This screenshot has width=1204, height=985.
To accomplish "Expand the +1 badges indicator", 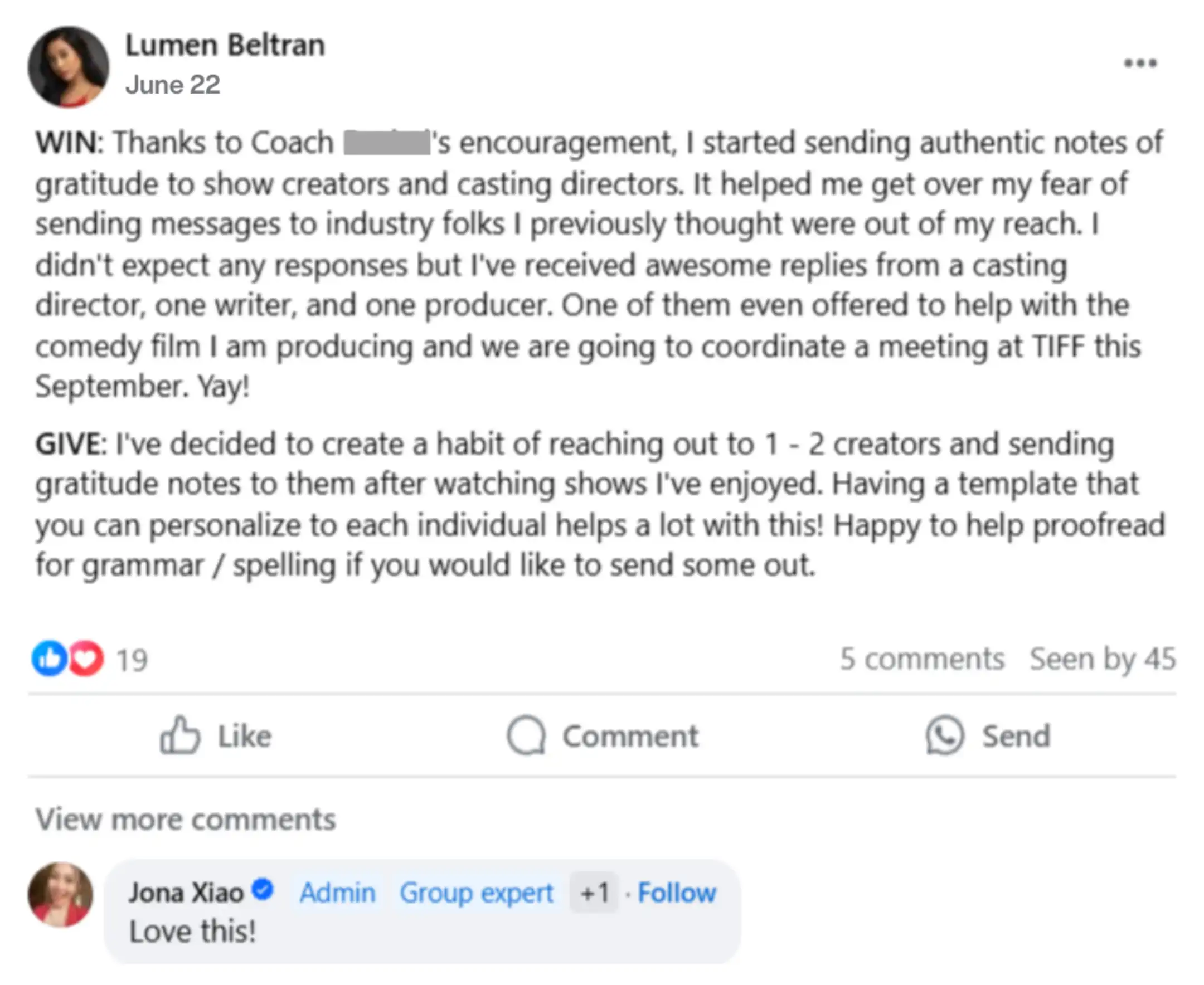I will click(594, 893).
